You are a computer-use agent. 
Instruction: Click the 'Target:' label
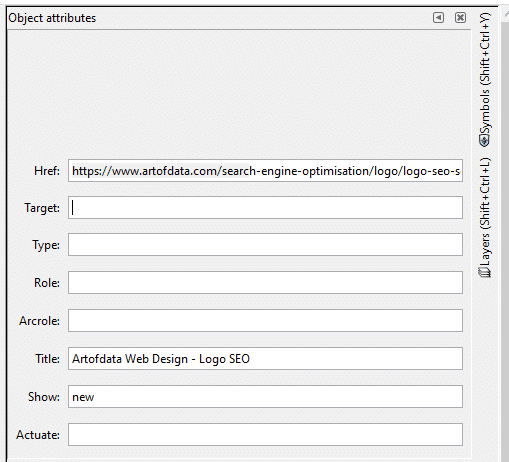(x=42, y=208)
